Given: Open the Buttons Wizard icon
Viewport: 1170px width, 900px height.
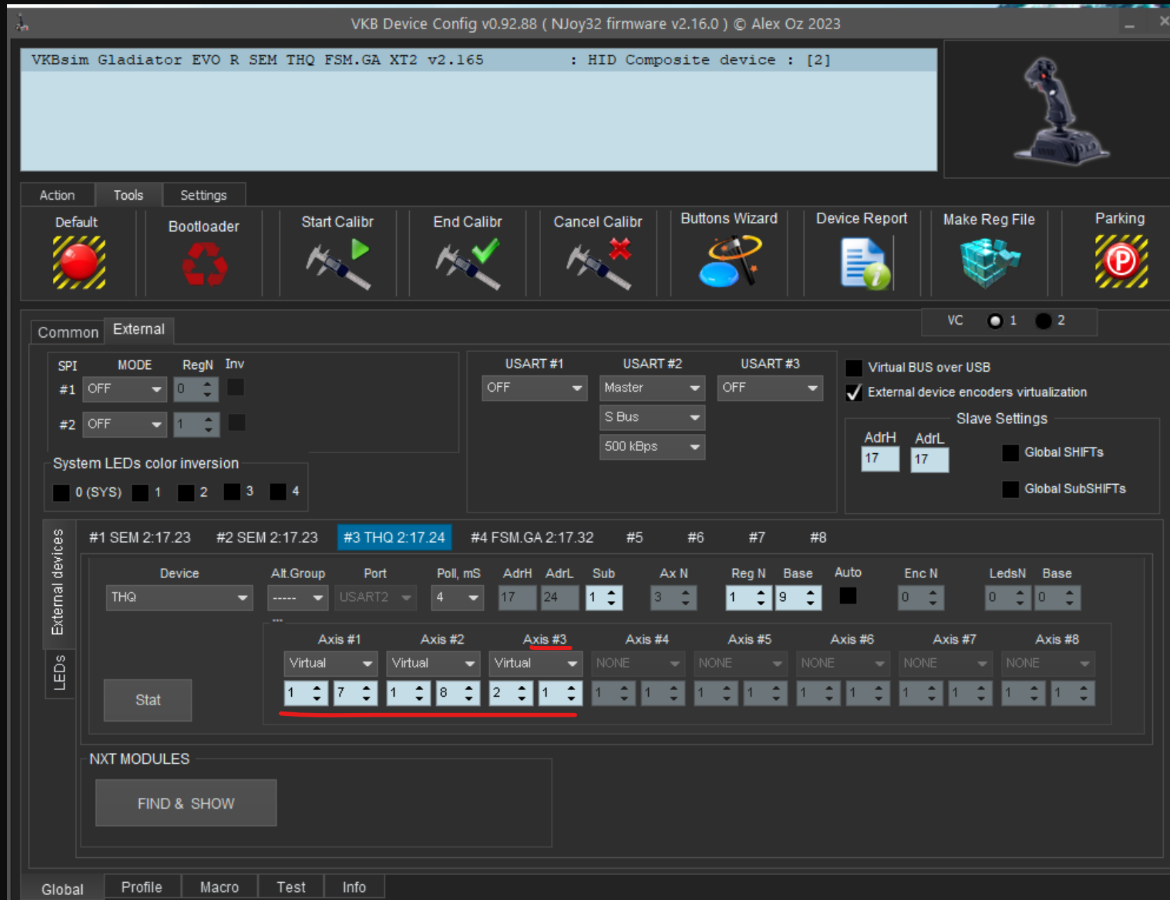Looking at the screenshot, I should 731,260.
